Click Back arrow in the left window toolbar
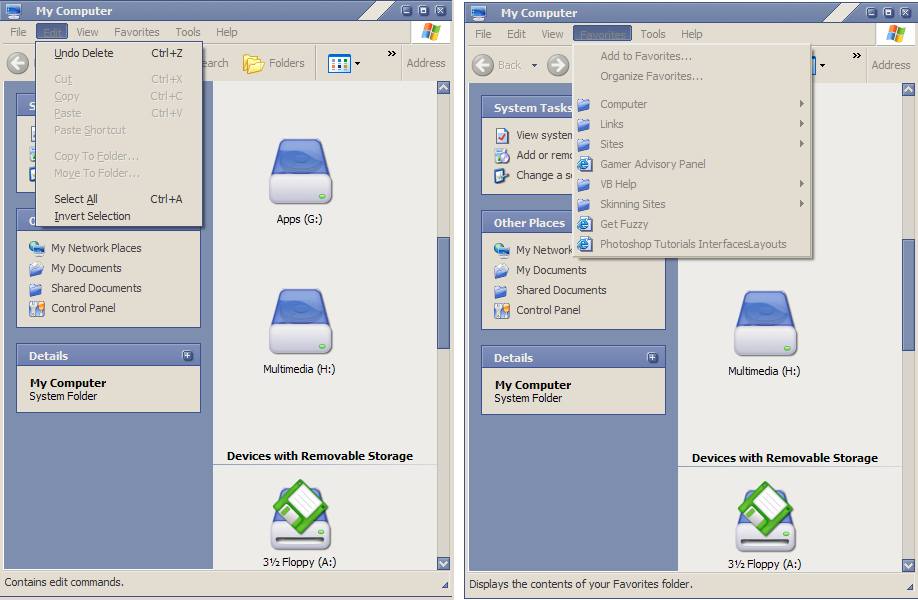 (18, 63)
